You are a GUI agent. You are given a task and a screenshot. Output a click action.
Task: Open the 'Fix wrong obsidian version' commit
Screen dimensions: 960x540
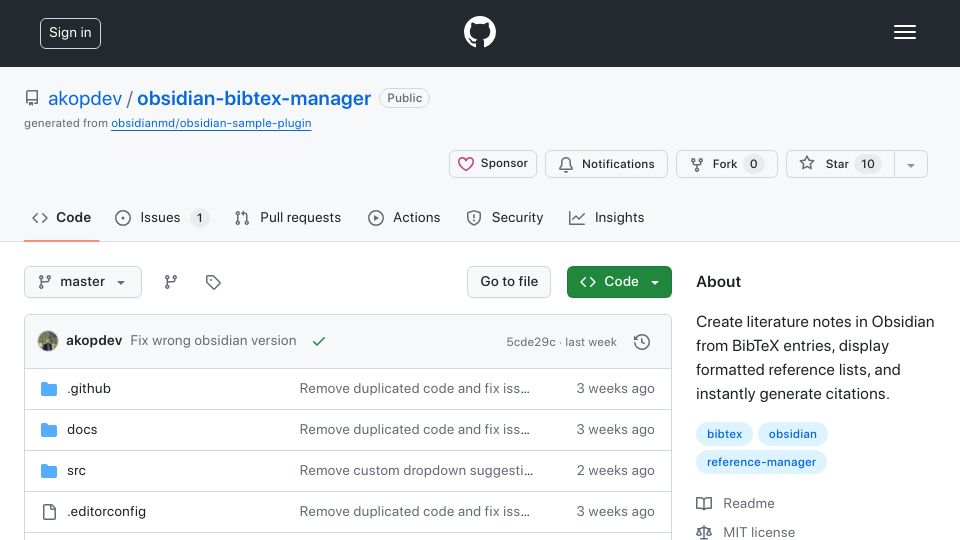[x=213, y=340]
